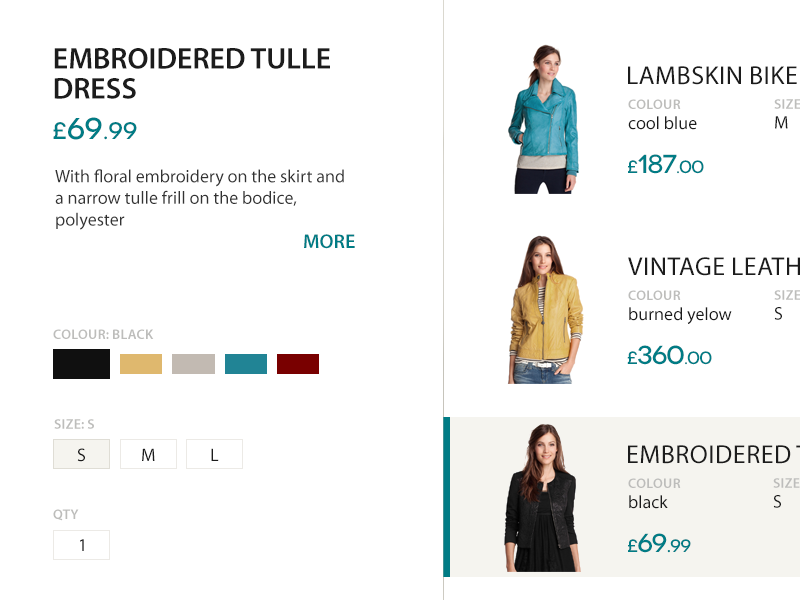The image size is (800, 600).
Task: Open the yellow vintage leather jacket thumbnail
Action: [545, 310]
